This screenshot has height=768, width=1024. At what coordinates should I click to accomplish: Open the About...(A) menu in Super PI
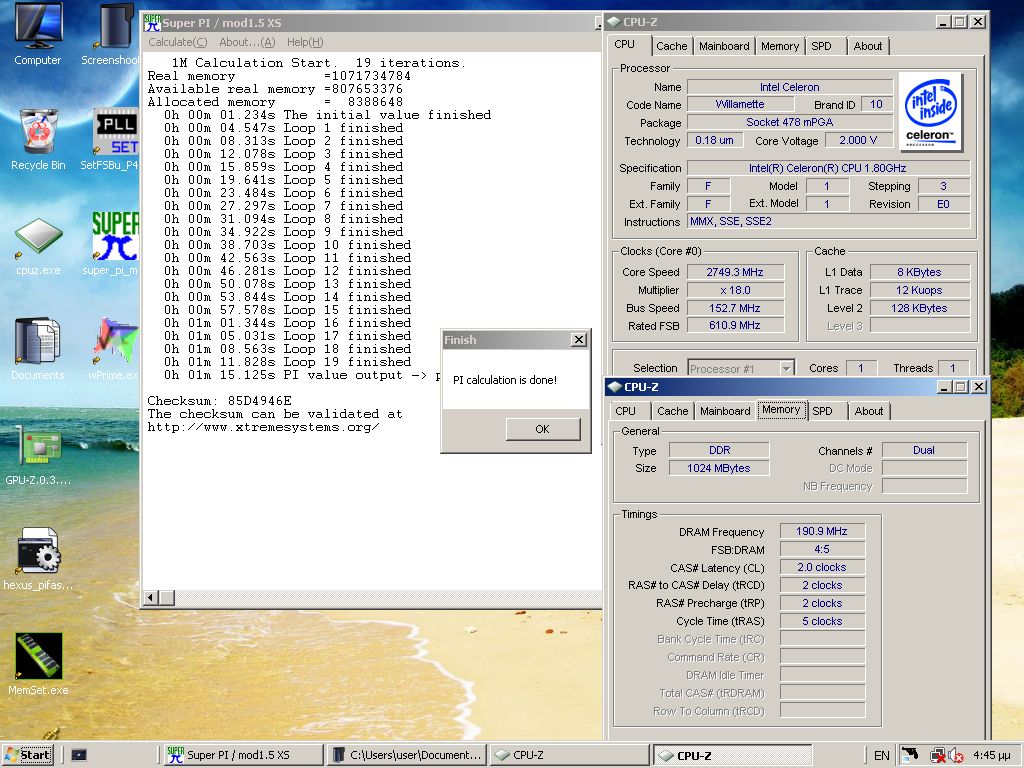click(x=247, y=42)
